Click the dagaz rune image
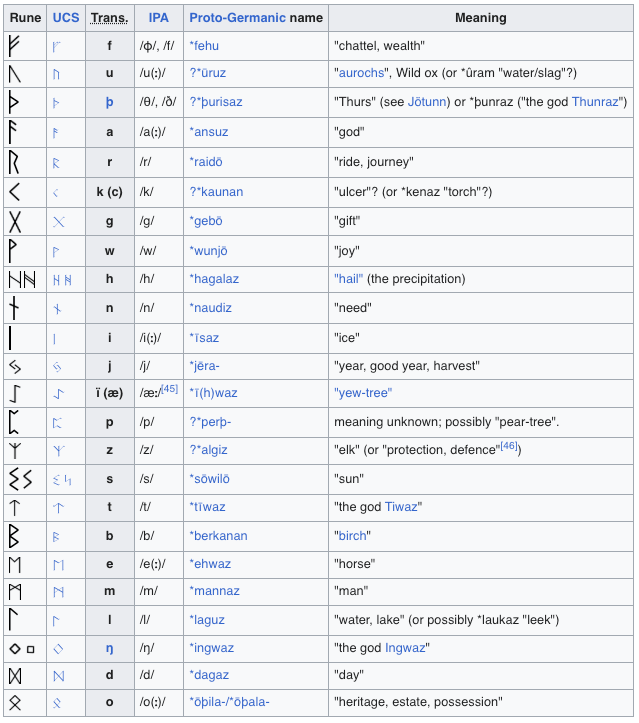639x723 pixels. point(15,675)
